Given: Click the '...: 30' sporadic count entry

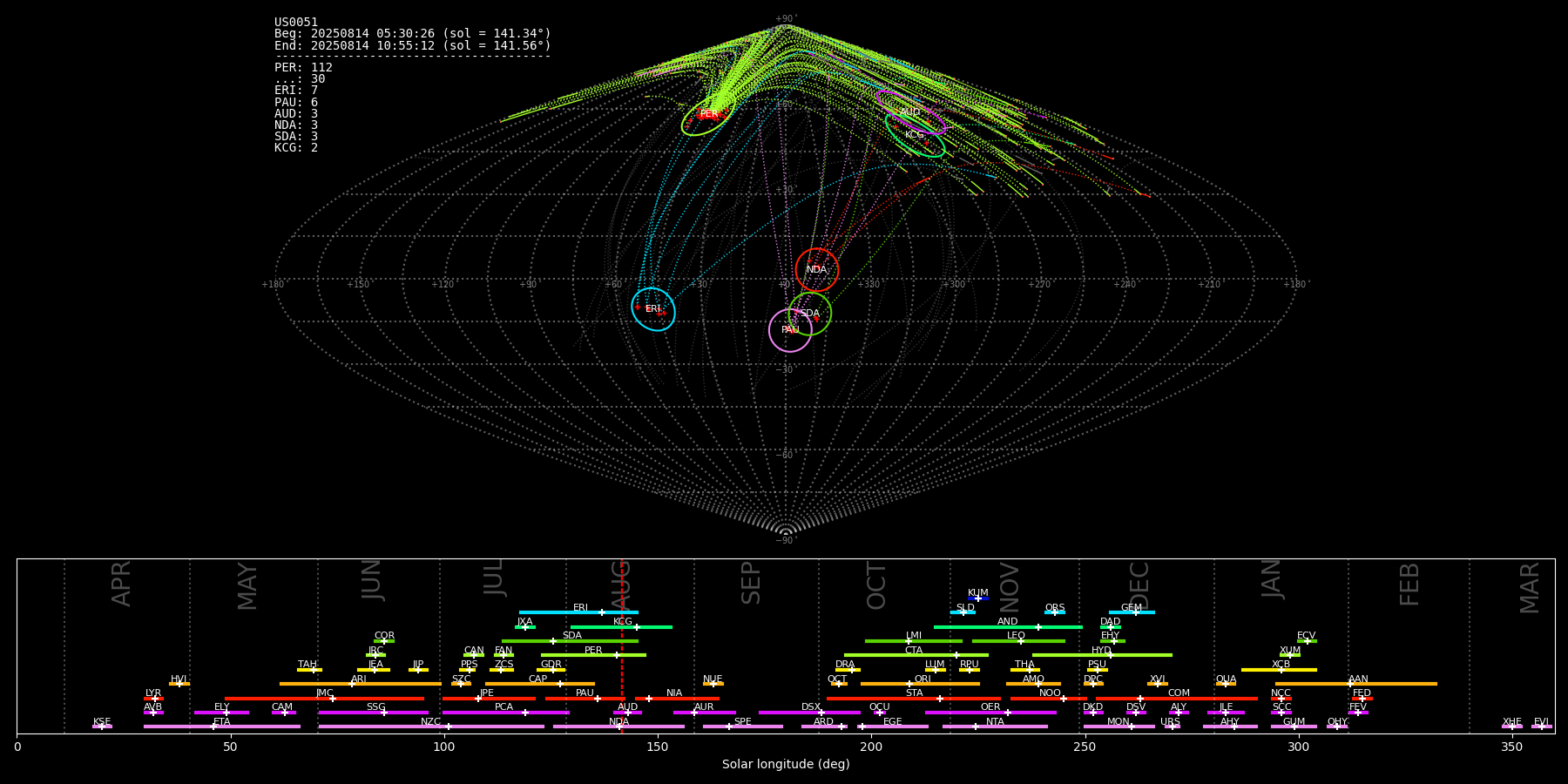Looking at the screenshot, I should pyautogui.click(x=300, y=79).
